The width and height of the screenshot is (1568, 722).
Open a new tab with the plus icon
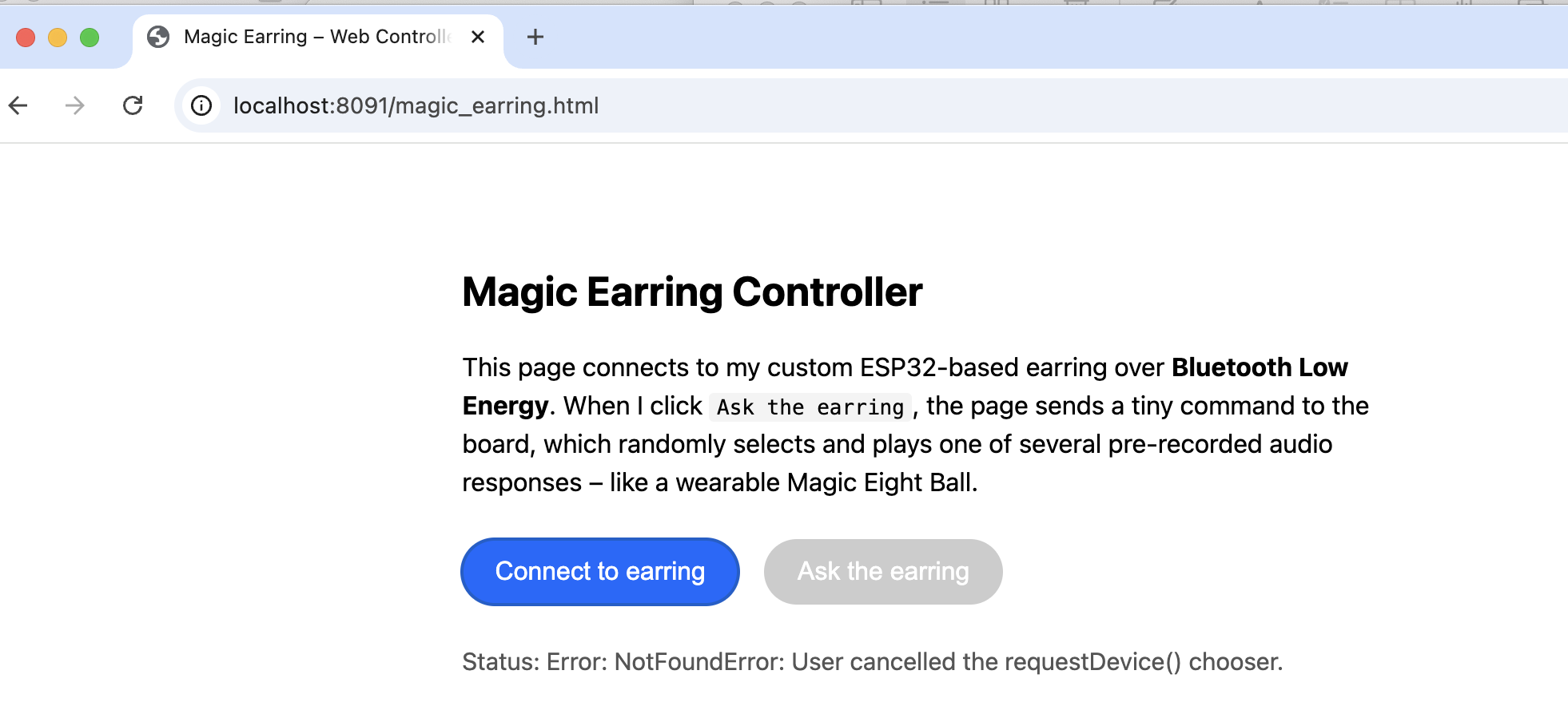[535, 37]
